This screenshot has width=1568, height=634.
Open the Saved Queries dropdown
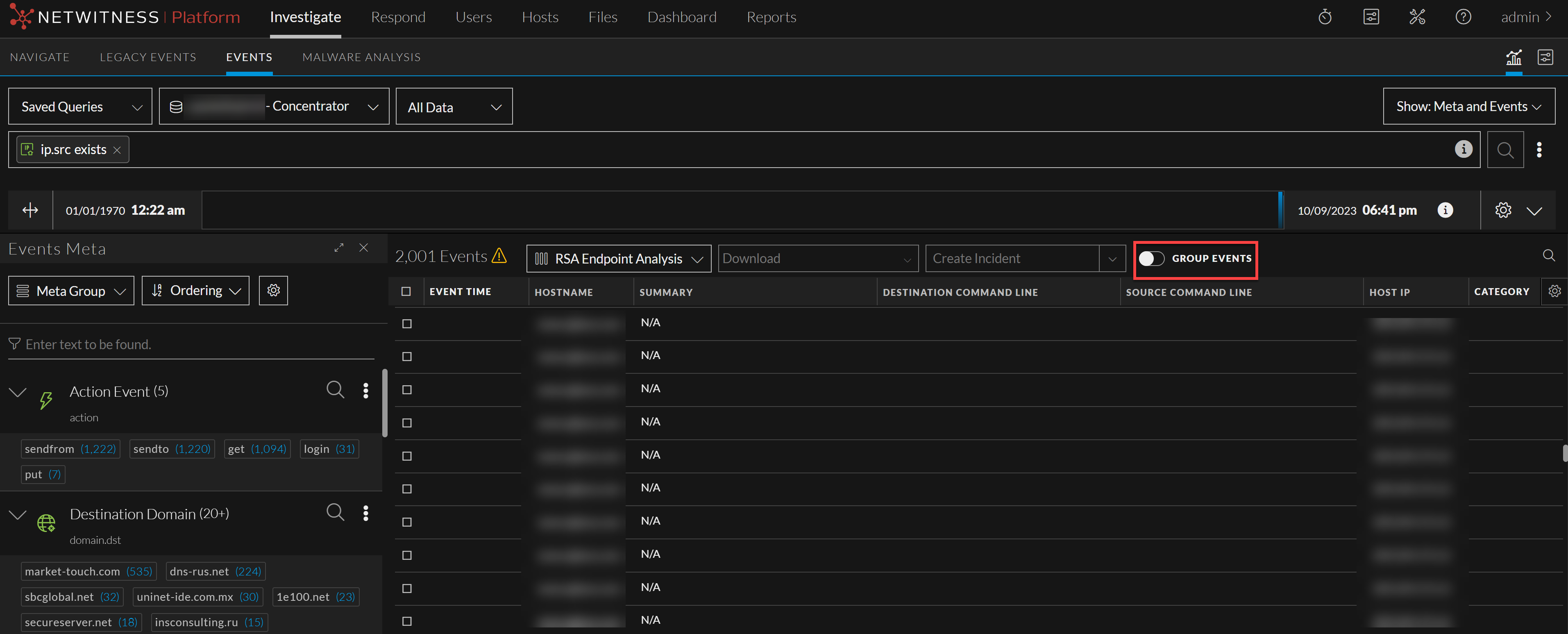pyautogui.click(x=80, y=107)
